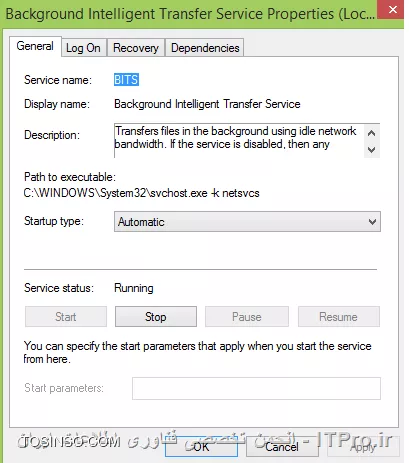Cancel the properties dialog
This screenshot has height=463, width=409.
click(x=282, y=447)
